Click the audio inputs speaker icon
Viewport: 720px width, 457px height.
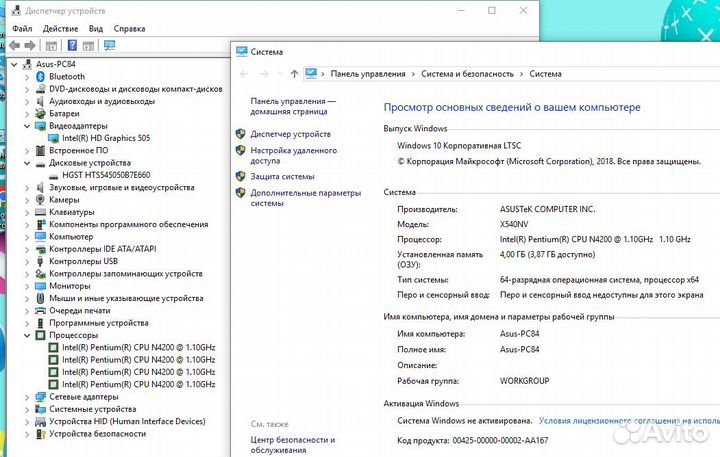tap(40, 101)
